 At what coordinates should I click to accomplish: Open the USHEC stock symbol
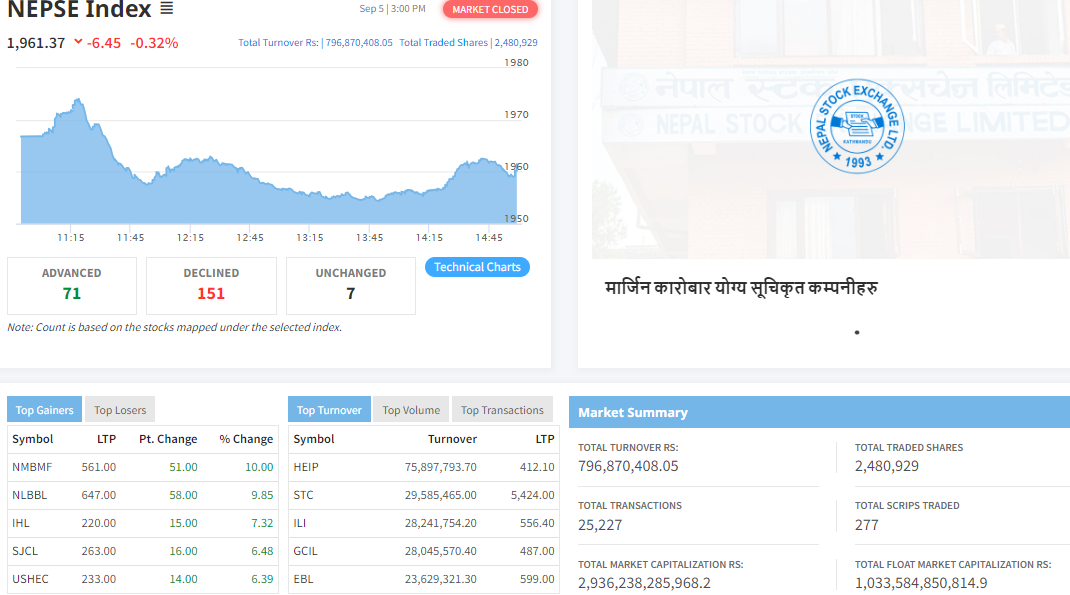click(x=30, y=579)
